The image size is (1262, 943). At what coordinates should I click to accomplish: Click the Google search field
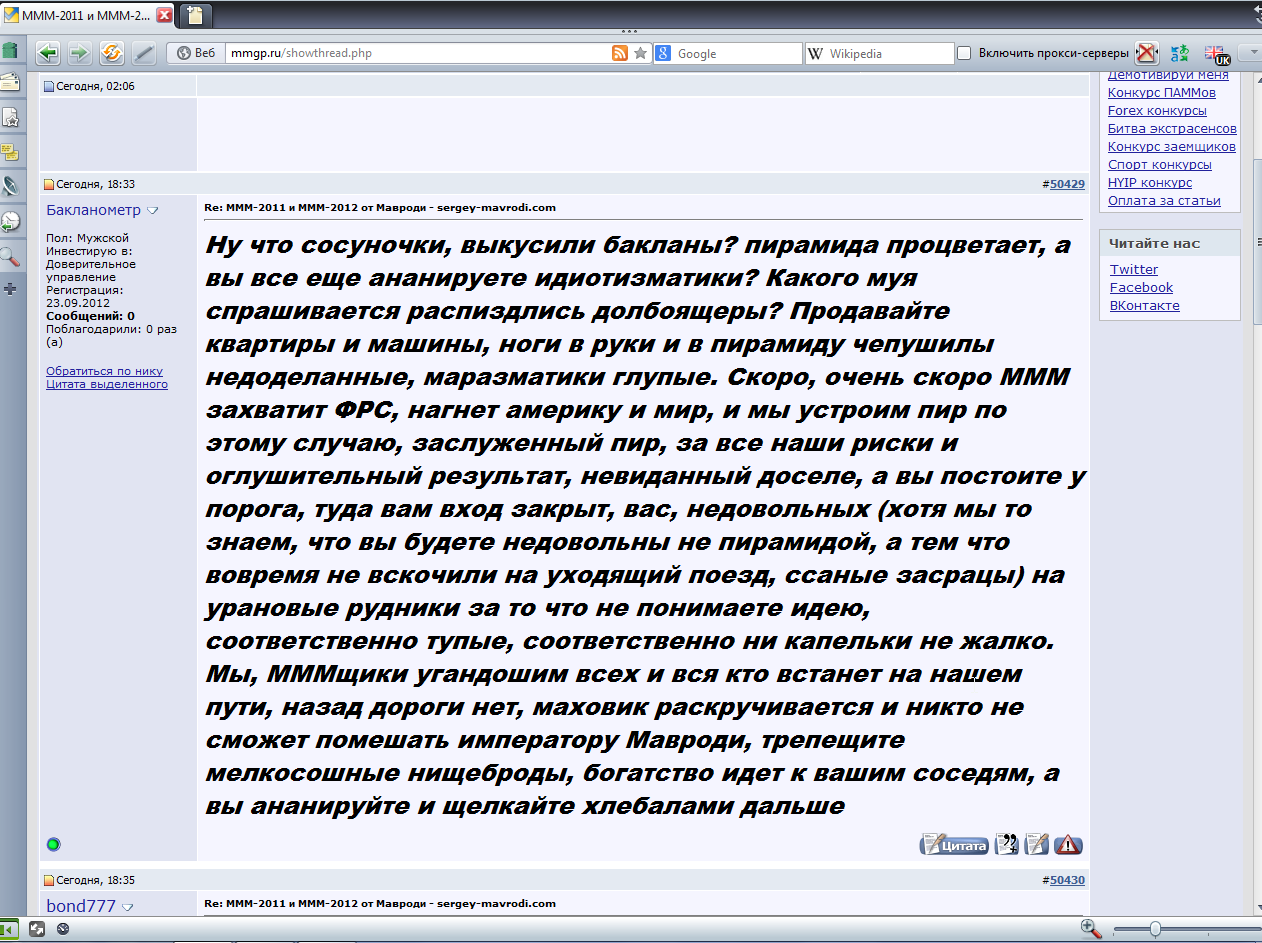728,53
